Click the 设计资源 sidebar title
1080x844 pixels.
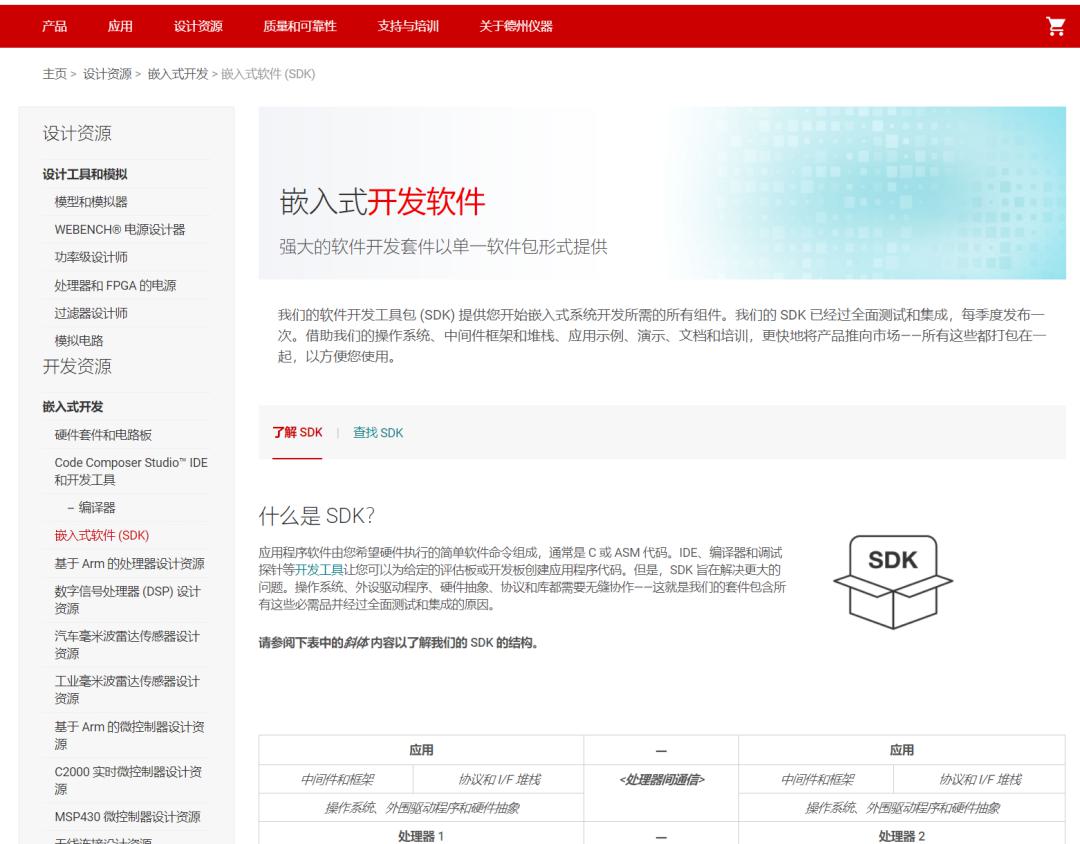pyautogui.click(x=76, y=133)
